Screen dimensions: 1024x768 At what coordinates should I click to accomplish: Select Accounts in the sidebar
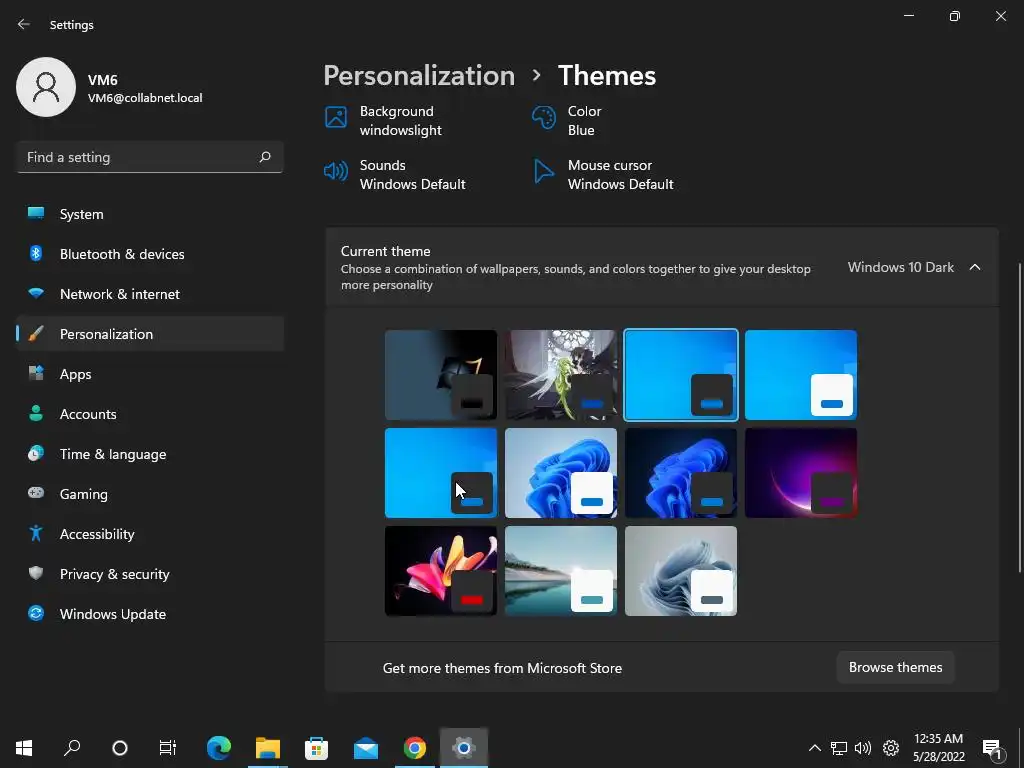coord(150,414)
